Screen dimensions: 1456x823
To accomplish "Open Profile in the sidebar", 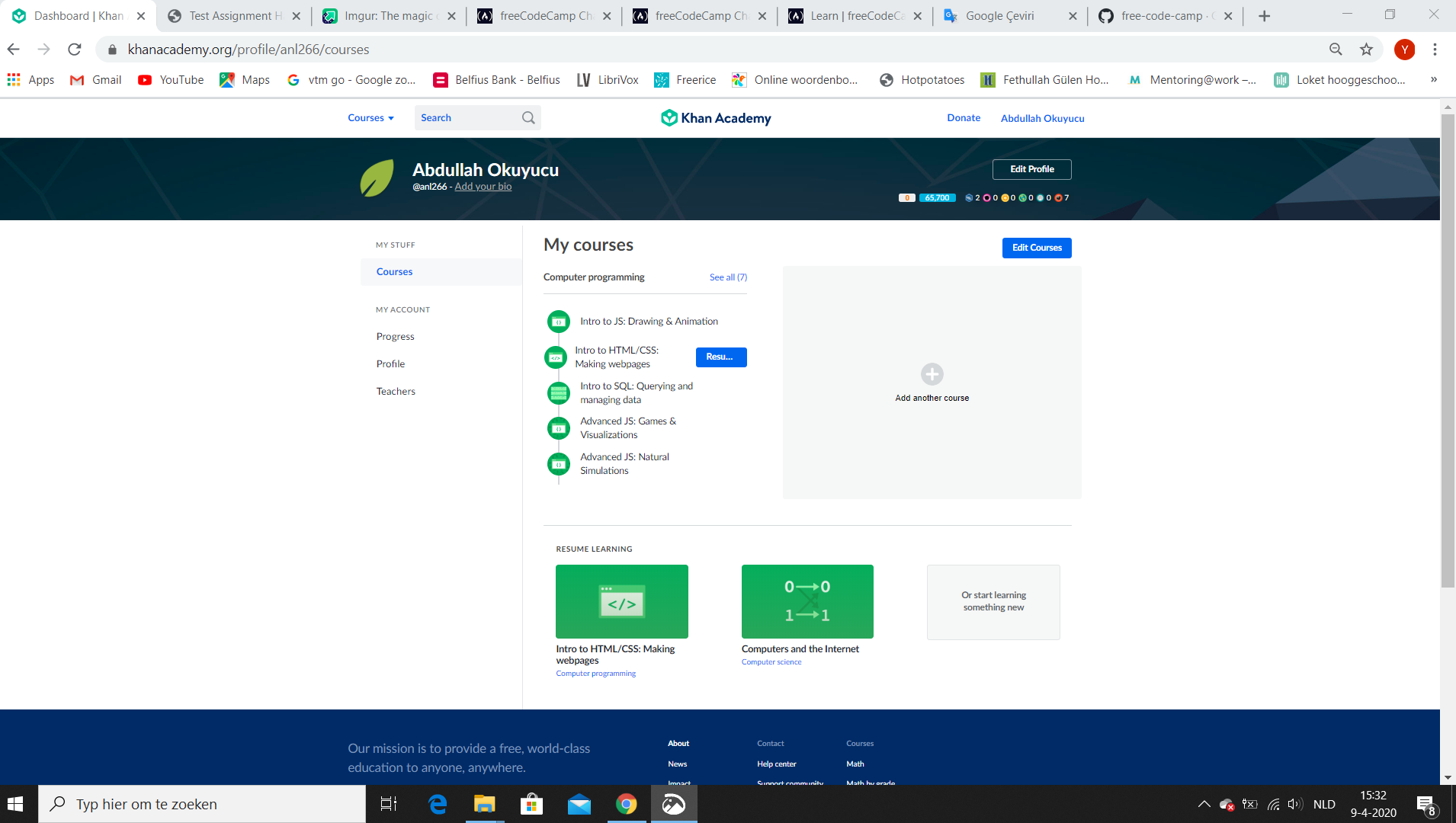I will [390, 364].
